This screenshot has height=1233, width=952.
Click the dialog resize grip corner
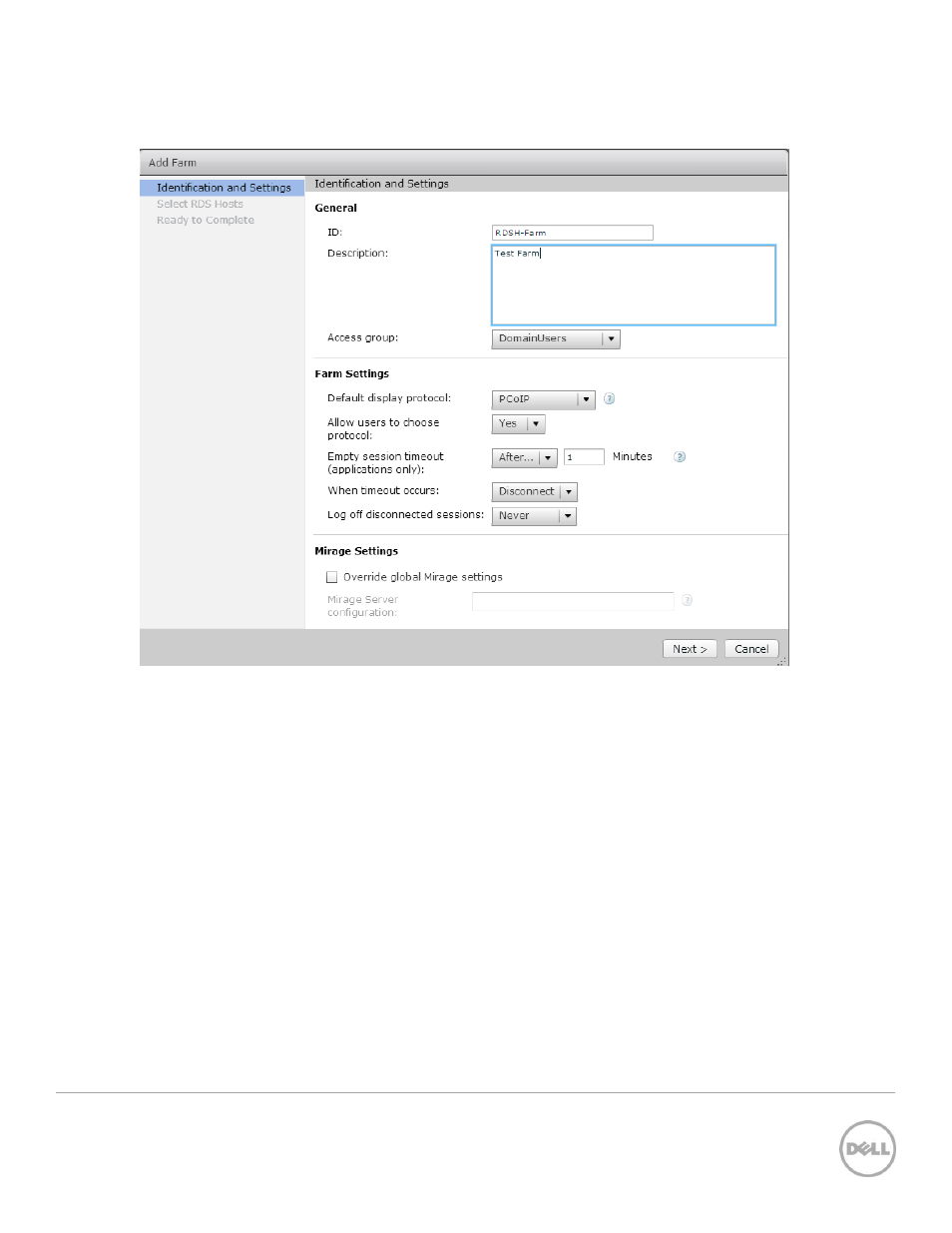tap(782, 661)
